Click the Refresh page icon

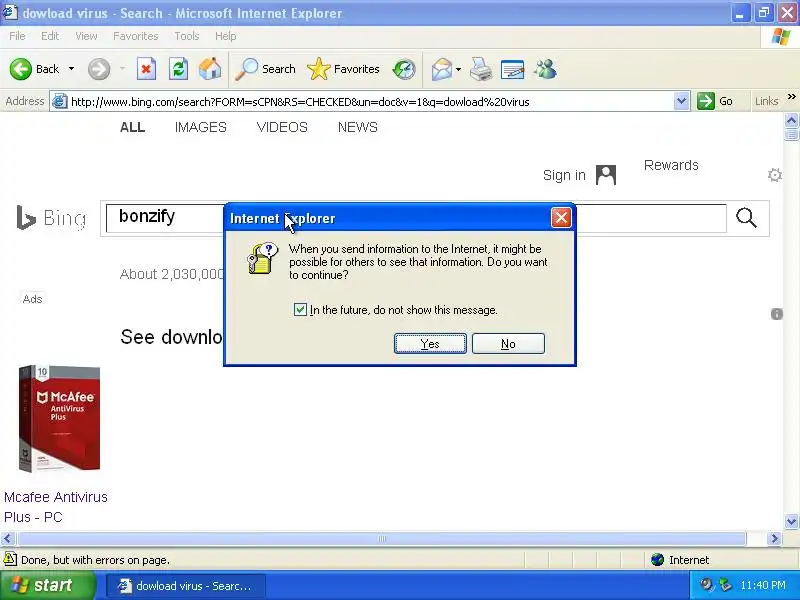coord(179,69)
